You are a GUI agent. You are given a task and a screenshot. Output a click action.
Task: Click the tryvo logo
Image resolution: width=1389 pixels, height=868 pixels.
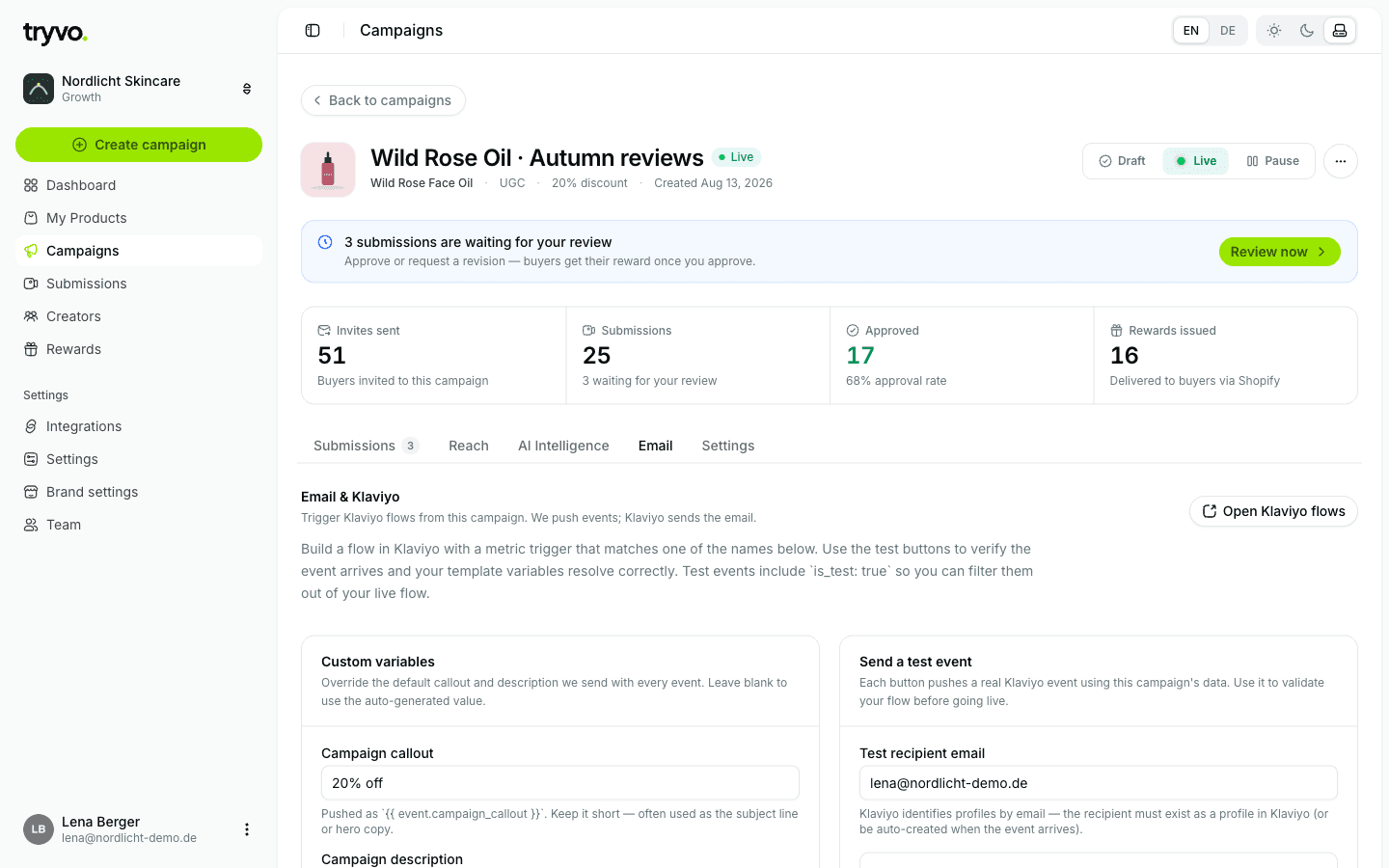point(55,34)
